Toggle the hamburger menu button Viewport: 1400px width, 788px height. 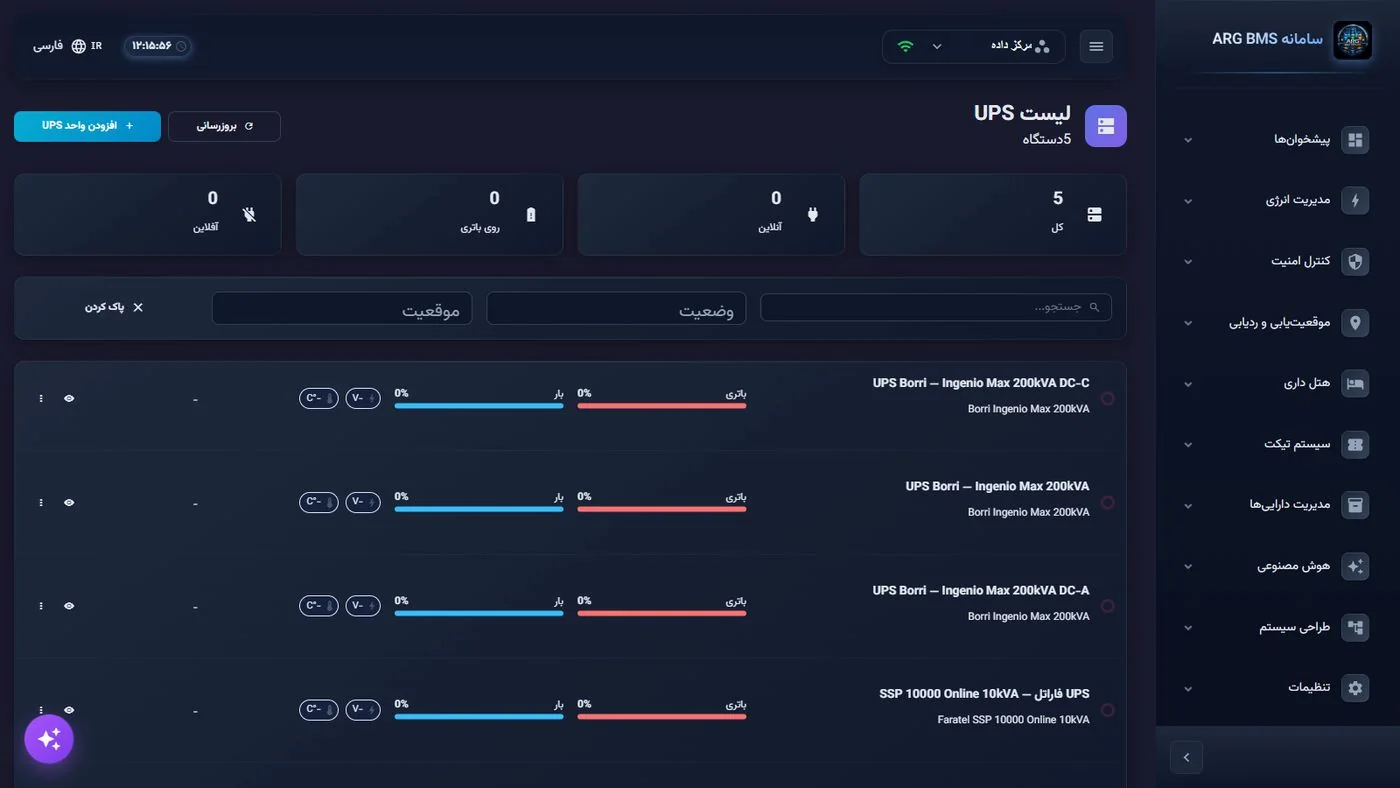(x=1096, y=46)
